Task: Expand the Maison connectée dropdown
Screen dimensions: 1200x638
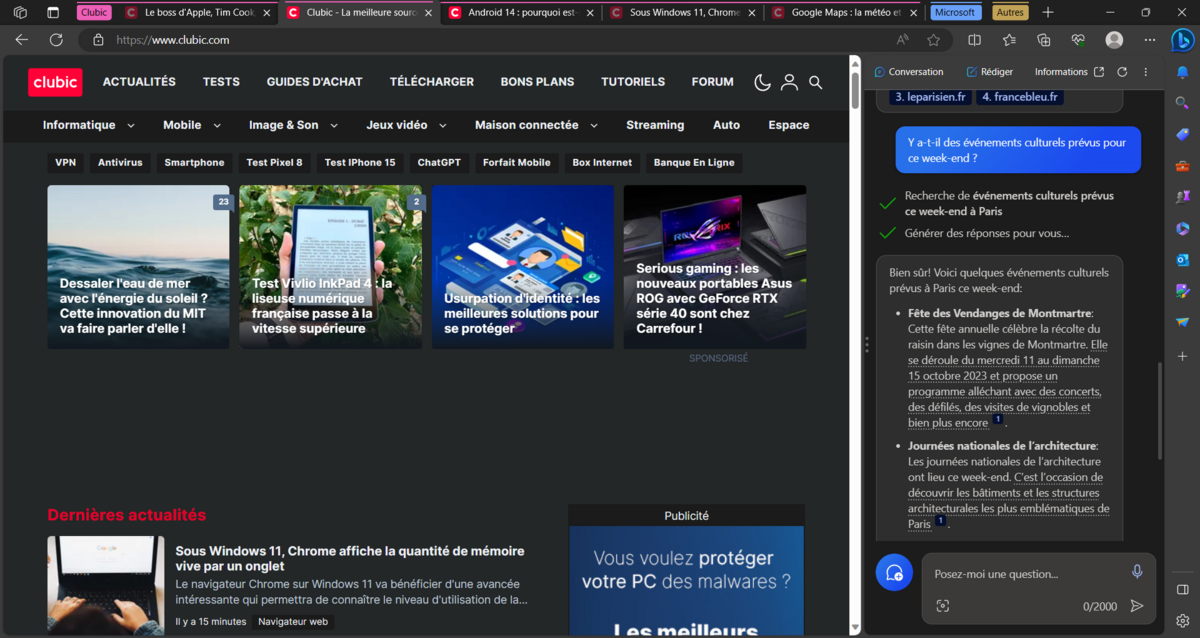Action: click(594, 126)
